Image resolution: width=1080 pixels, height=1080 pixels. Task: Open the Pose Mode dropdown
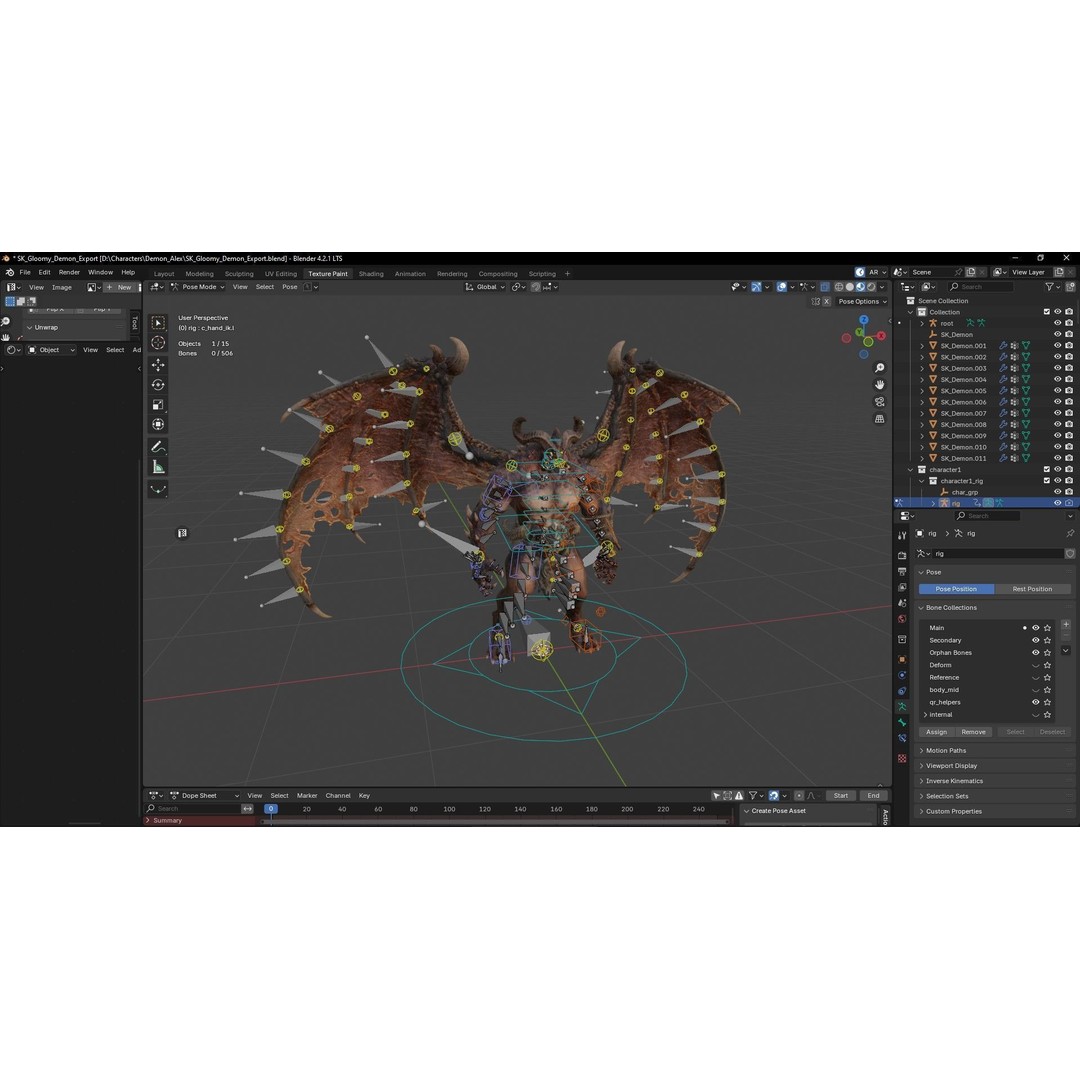198,287
